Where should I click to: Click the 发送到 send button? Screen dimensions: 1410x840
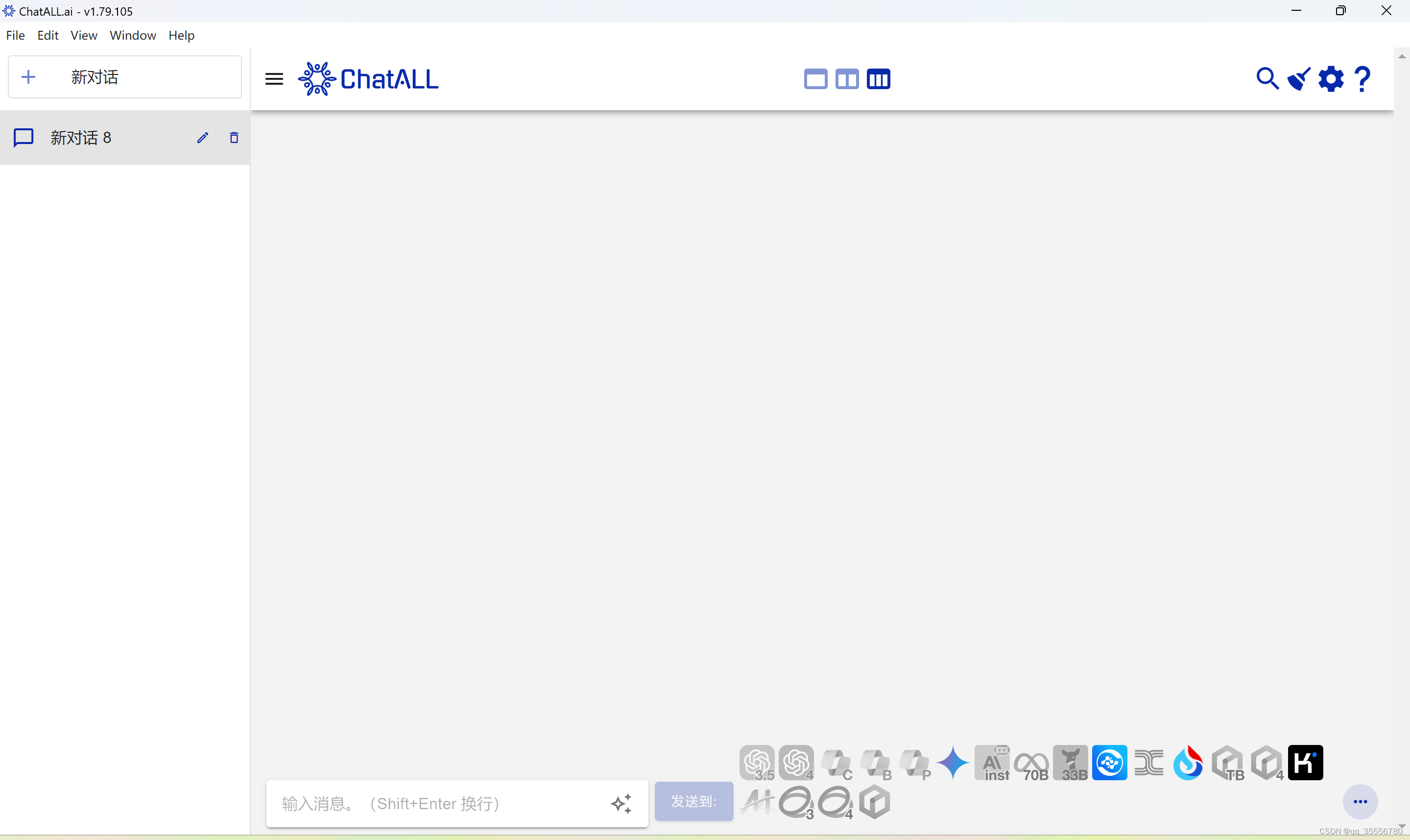pyautogui.click(x=693, y=801)
